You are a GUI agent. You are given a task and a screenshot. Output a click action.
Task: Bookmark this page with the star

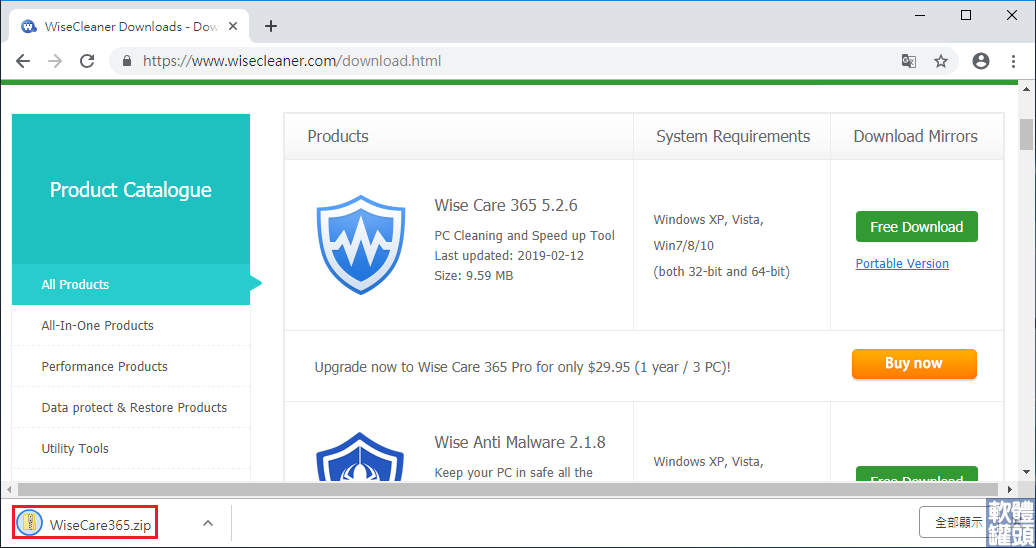941,61
